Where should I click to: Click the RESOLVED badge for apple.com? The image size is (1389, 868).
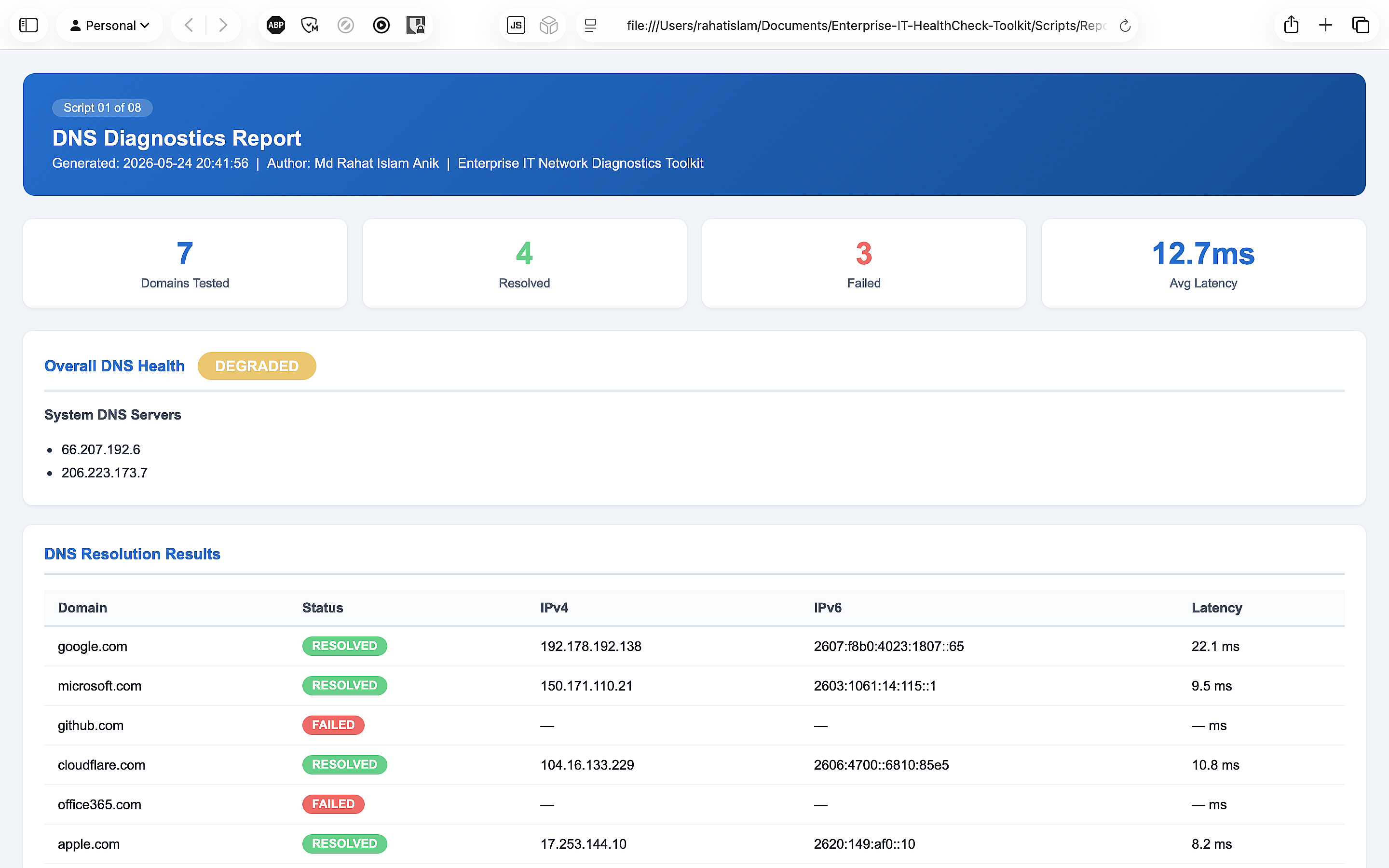point(345,844)
